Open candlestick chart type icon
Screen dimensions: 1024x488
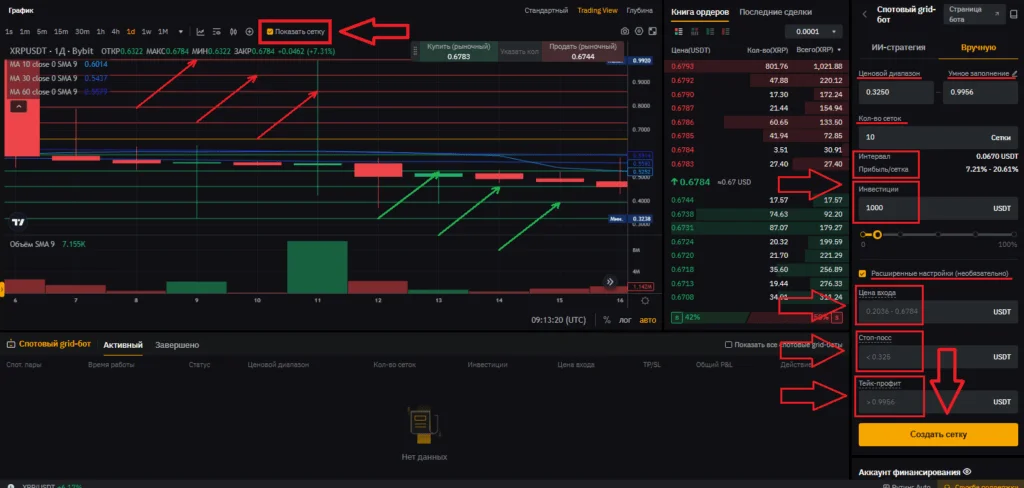tap(233, 31)
